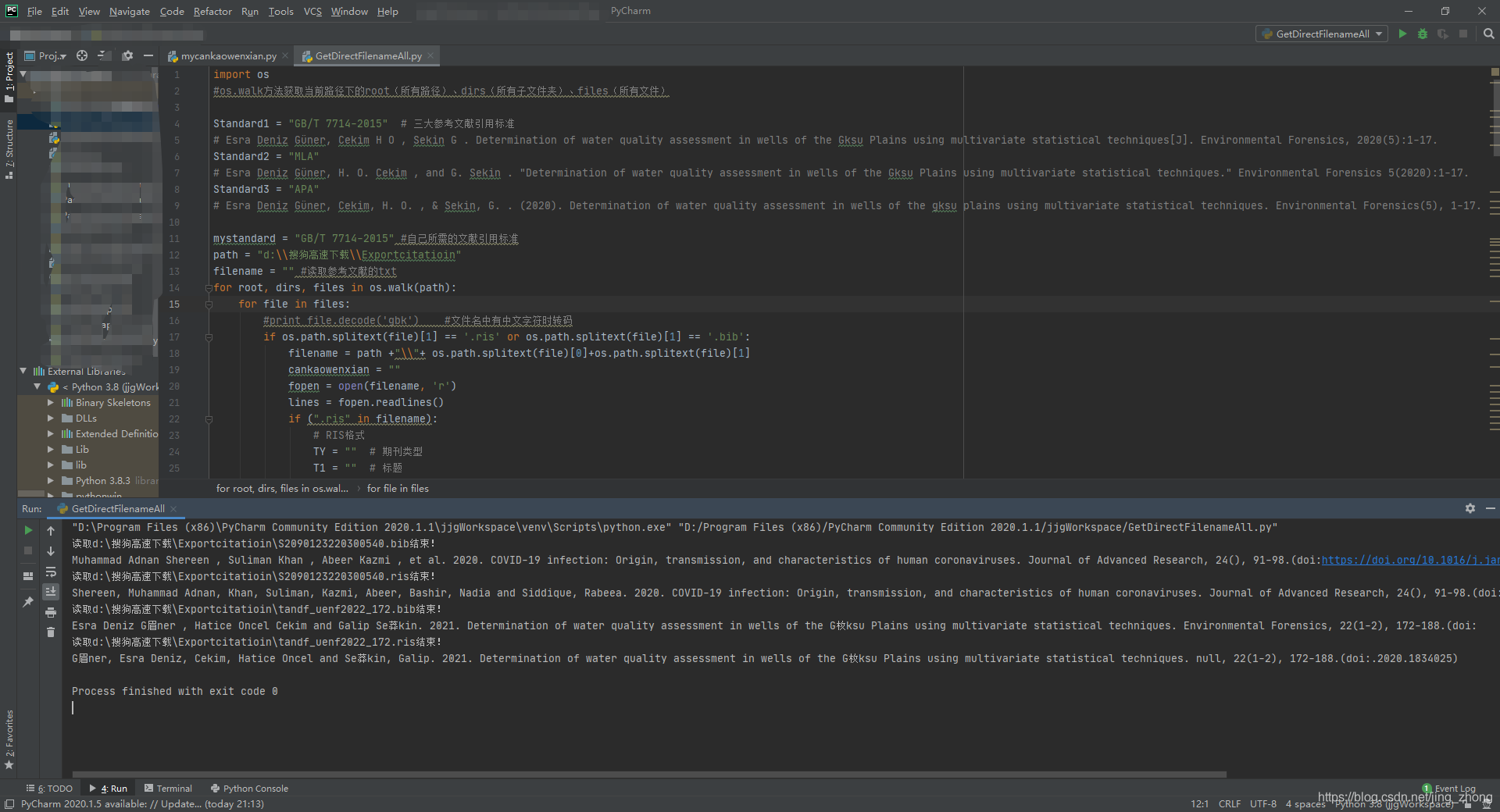Screen dimensions: 1500x812
Task: Click the horizontal scrollbar in Run console
Action: pos(648,775)
